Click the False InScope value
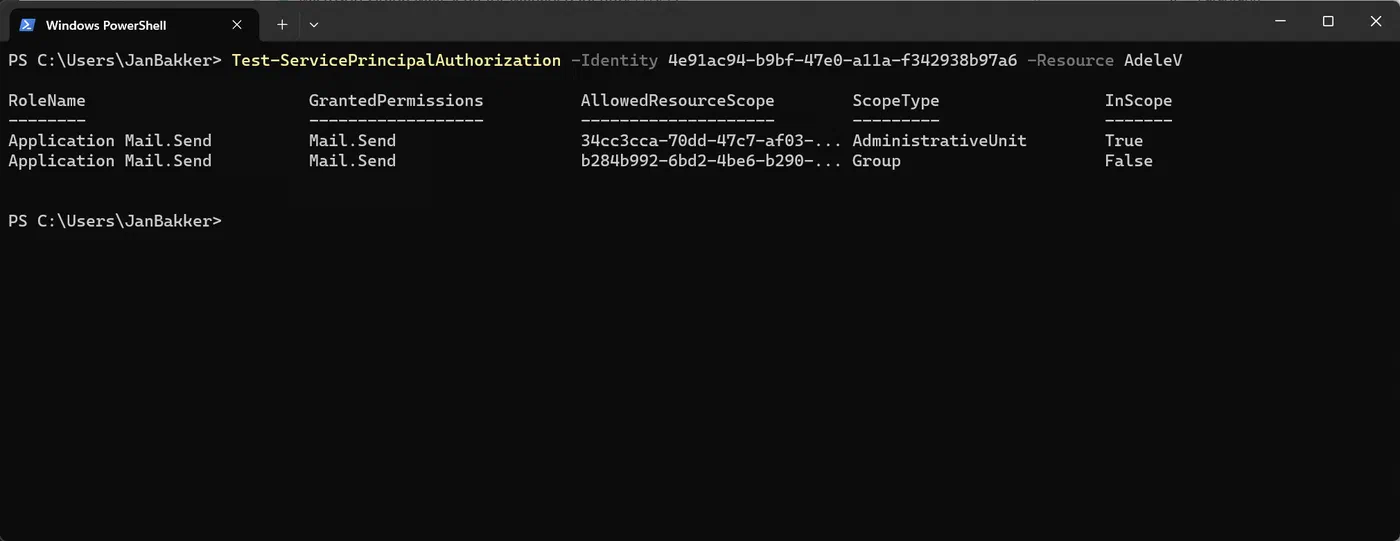Viewport: 1400px width, 541px height. 1128,161
